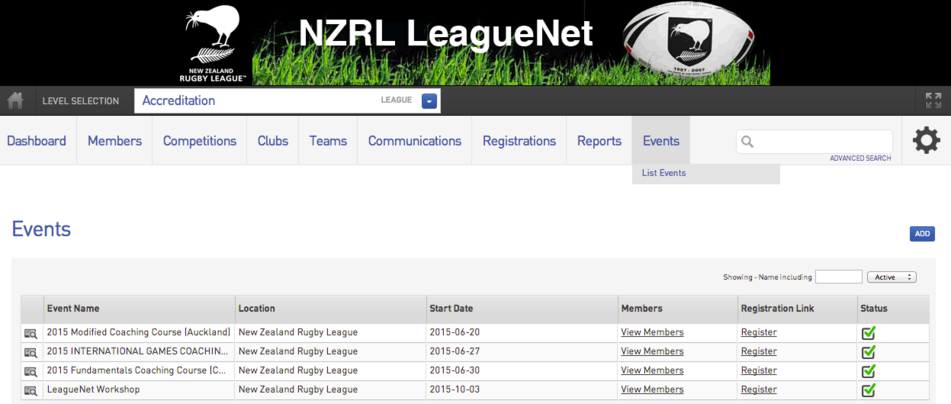Screen dimensions: 951x404
Task: Click the New Zealand Rugby League kiwi logo
Action: [213, 42]
